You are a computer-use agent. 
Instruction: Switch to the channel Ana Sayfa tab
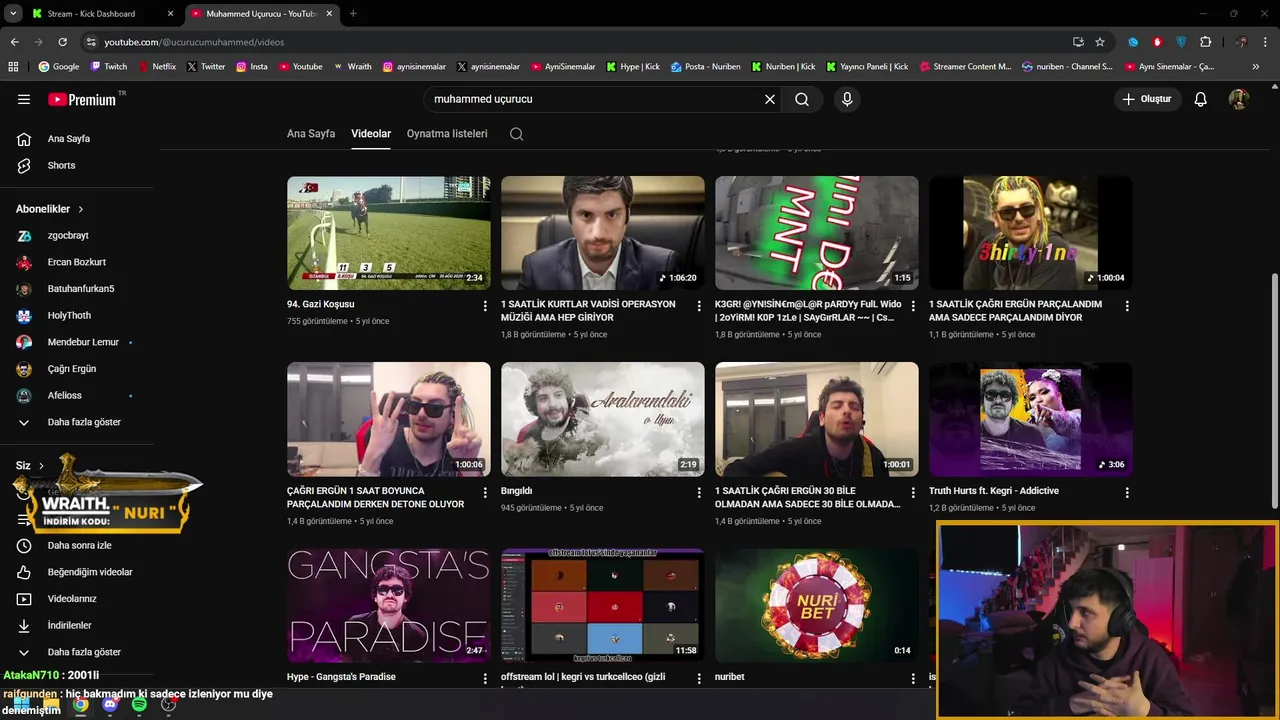(x=311, y=134)
